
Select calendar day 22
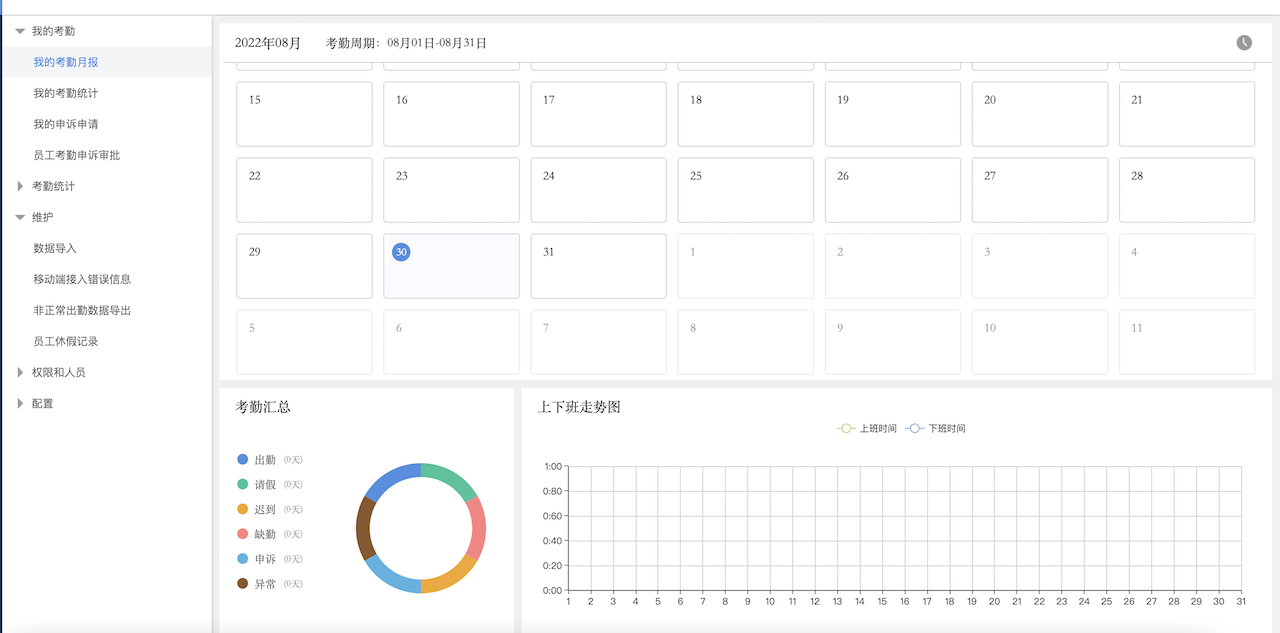(304, 190)
